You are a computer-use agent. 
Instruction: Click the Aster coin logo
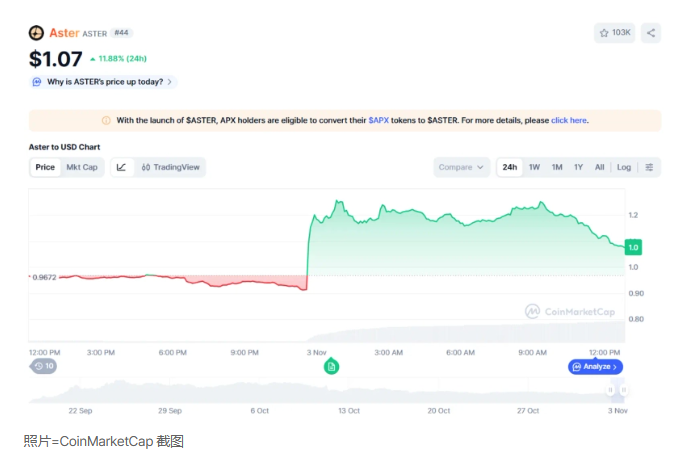37,33
